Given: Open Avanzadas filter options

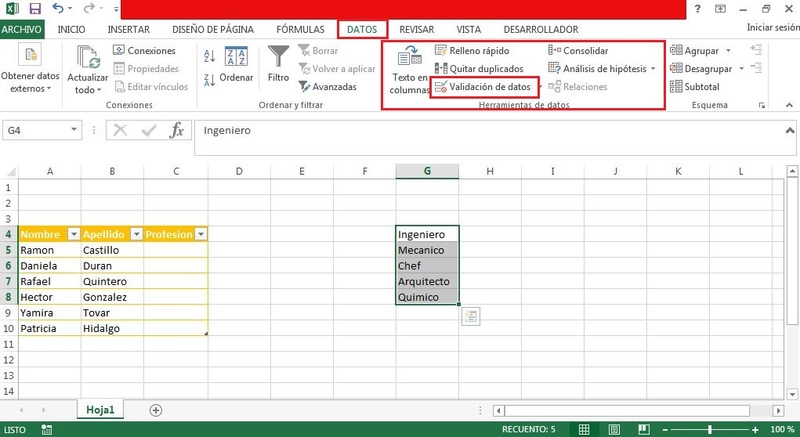Looking at the screenshot, I should [x=328, y=87].
